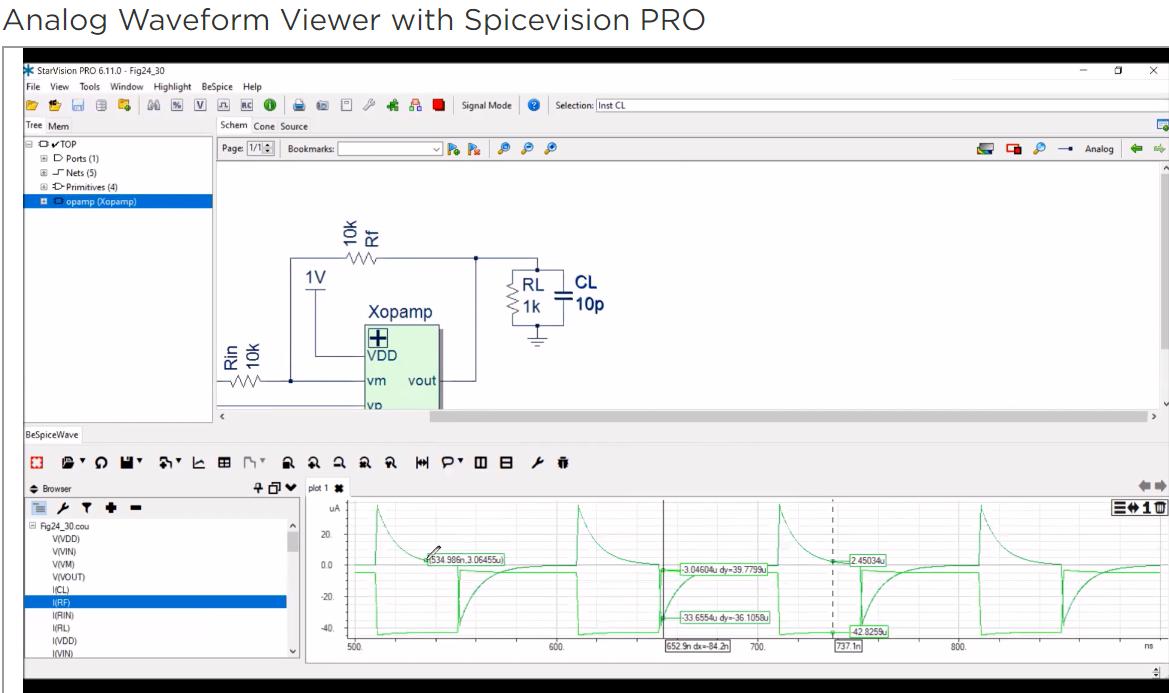Click the binoculars find icon
The width and height of the screenshot is (1169, 693).
tap(154, 105)
